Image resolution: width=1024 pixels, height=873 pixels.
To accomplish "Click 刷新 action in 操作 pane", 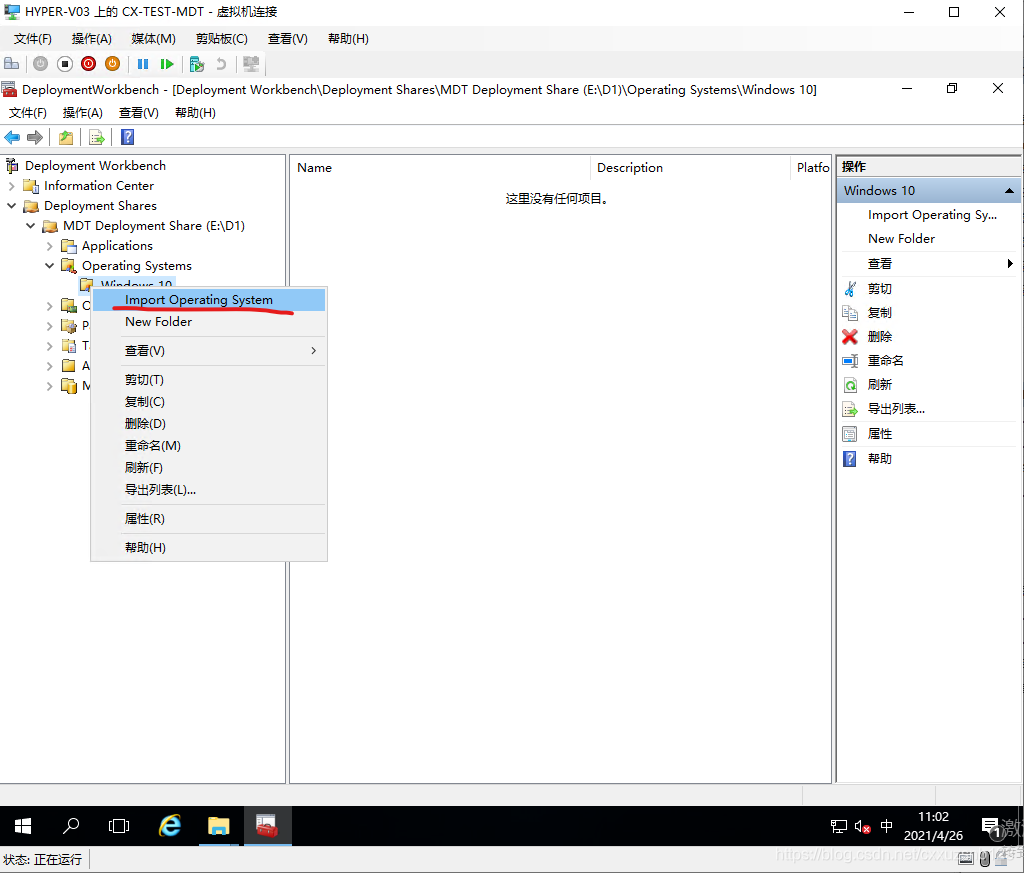I will coord(879,385).
